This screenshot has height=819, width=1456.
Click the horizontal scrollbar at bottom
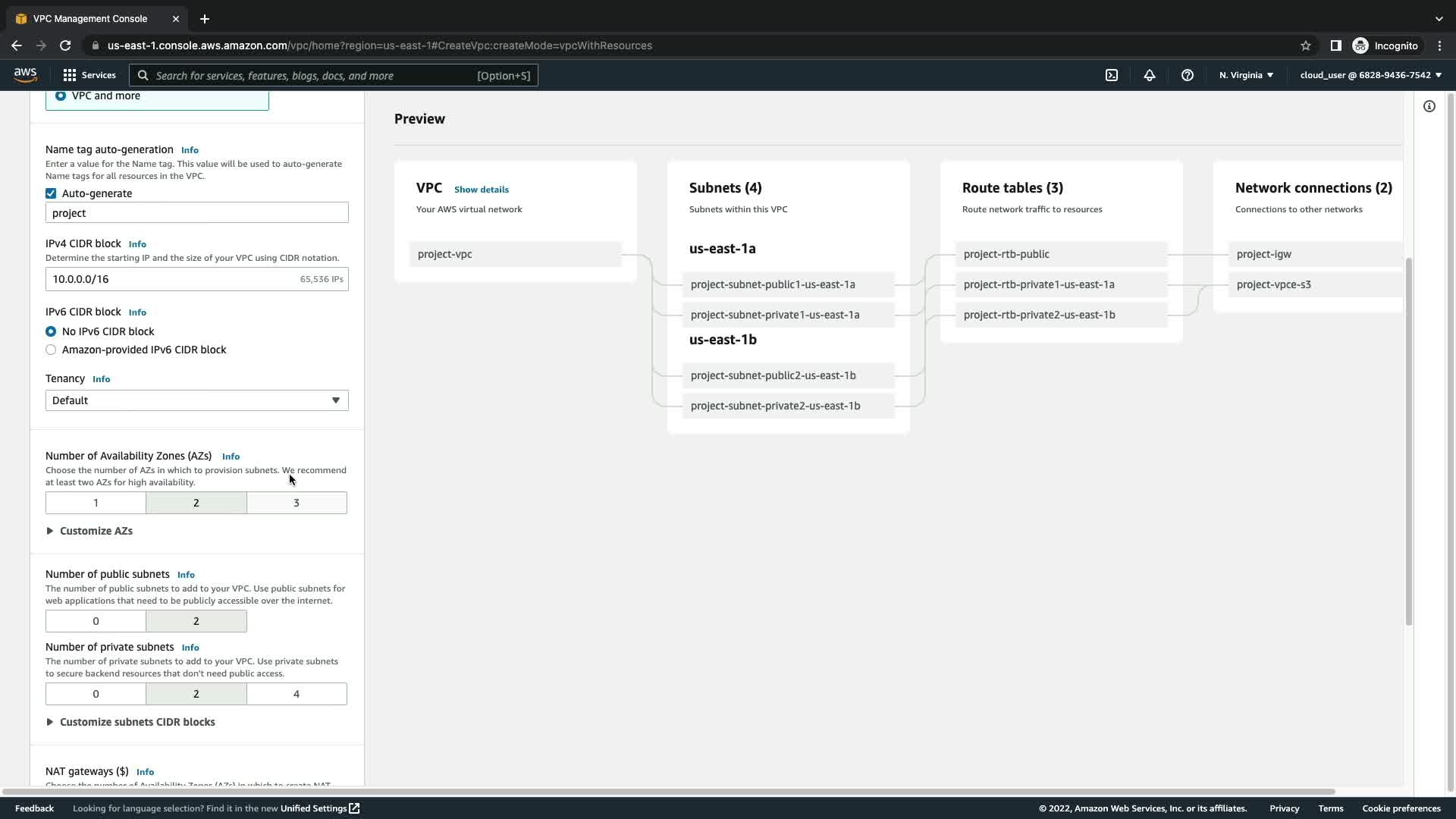click(667, 792)
